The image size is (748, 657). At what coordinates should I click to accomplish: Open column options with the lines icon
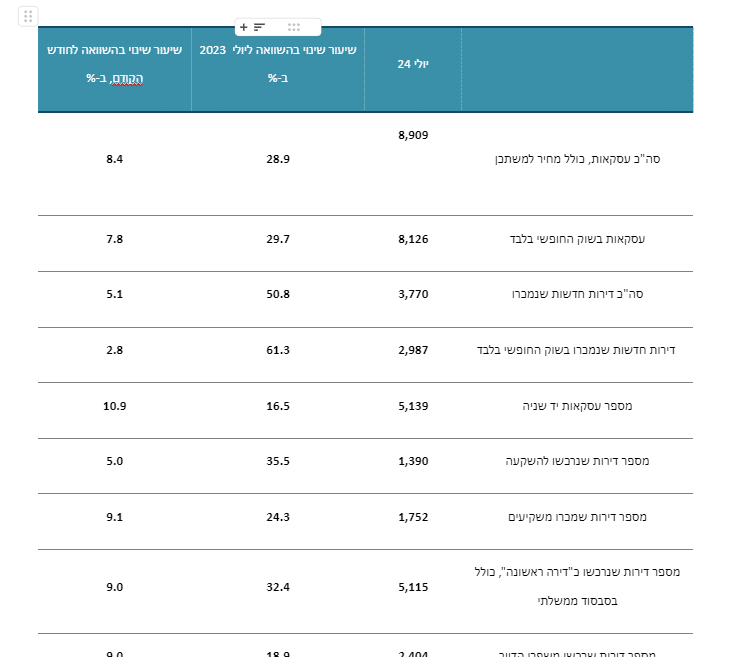pos(259,27)
